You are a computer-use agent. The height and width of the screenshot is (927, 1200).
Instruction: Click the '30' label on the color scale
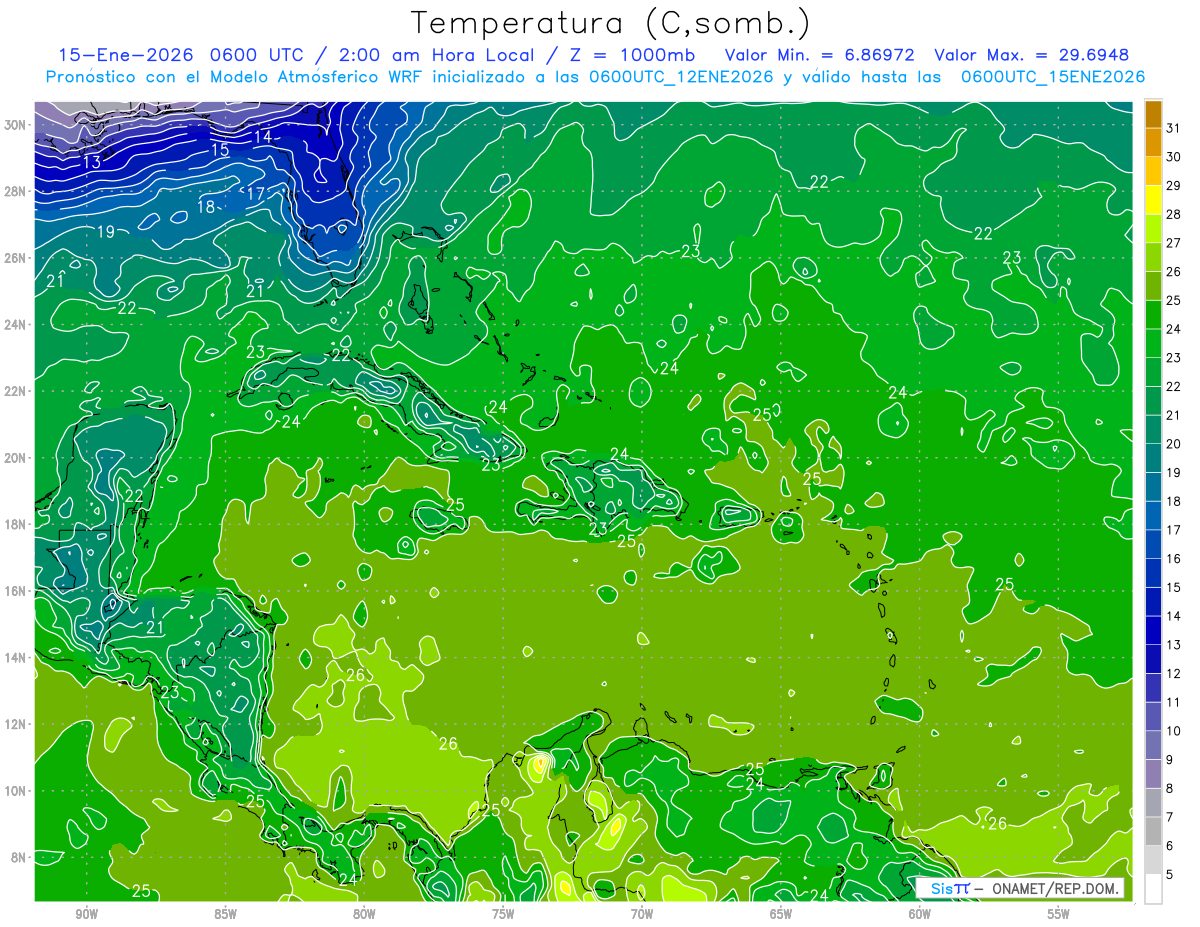(1174, 156)
